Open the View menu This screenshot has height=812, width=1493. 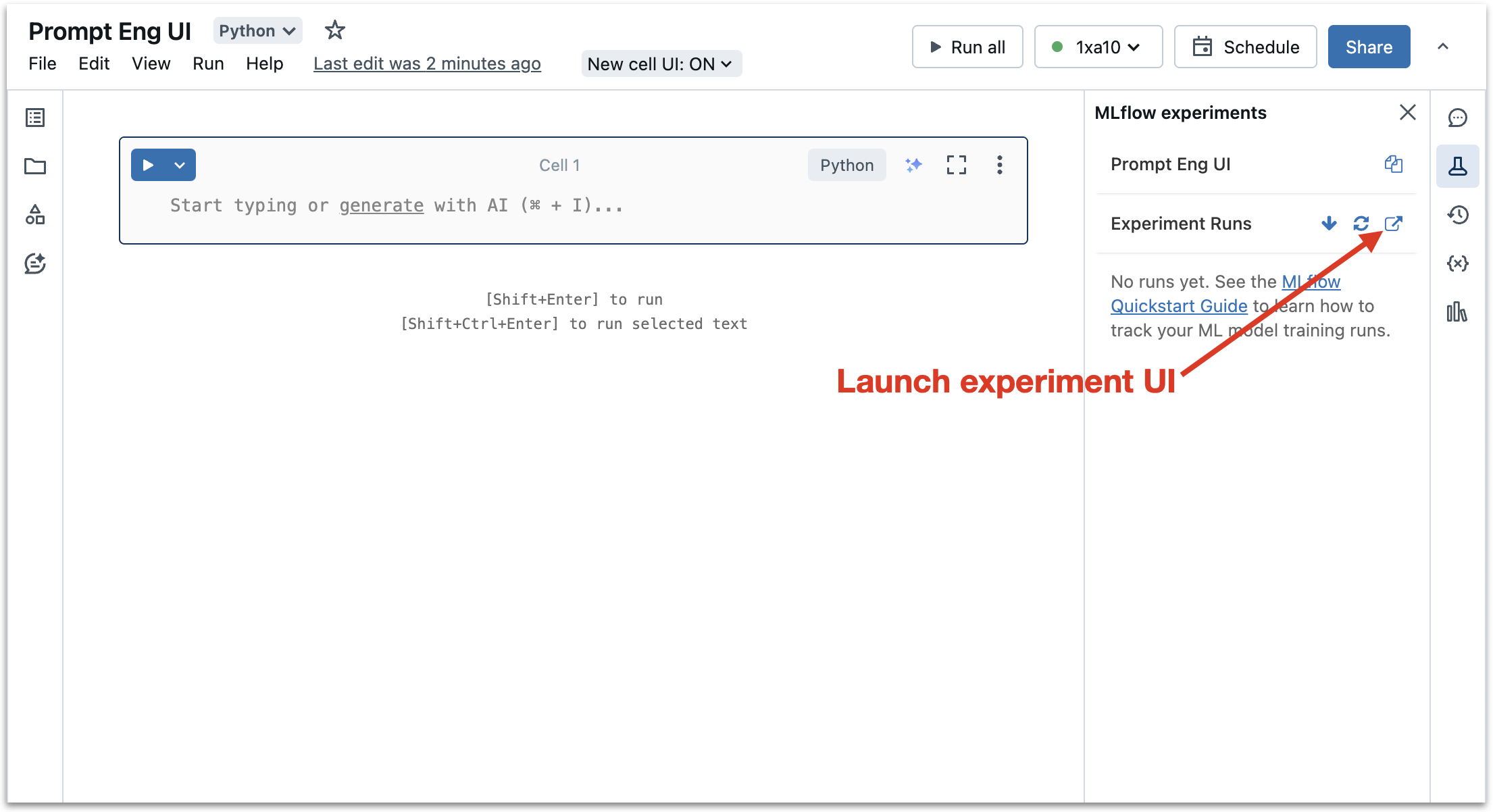pyautogui.click(x=151, y=64)
